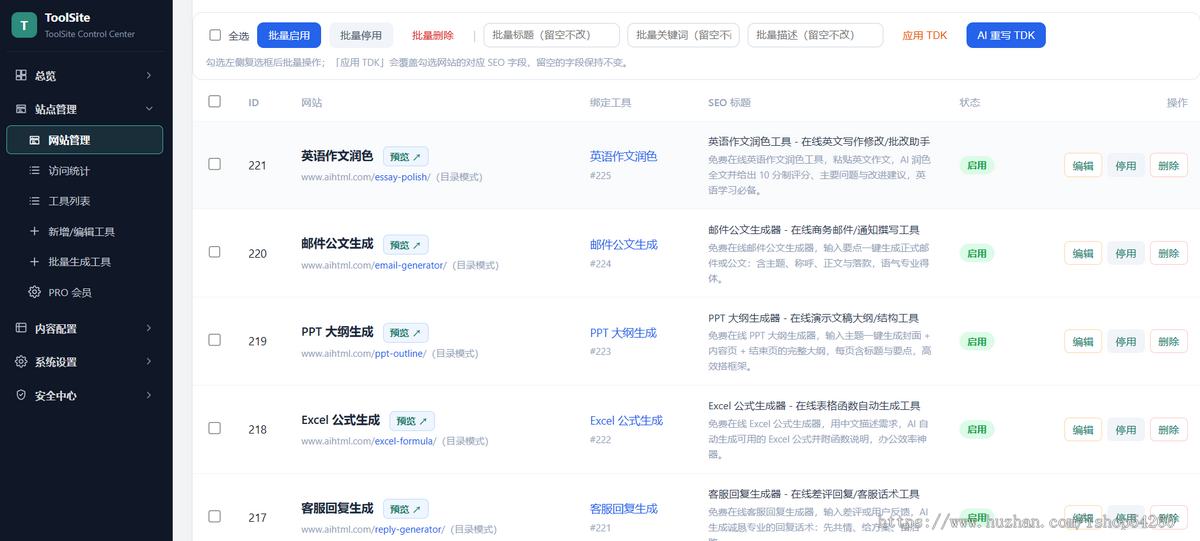Click the PRO 会员 gear icon

click(34, 292)
